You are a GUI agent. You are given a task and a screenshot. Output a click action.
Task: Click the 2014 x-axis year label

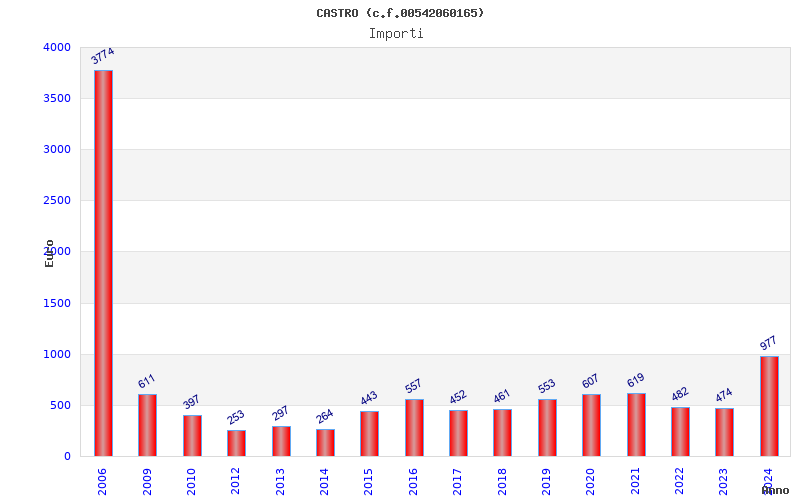[324, 482]
